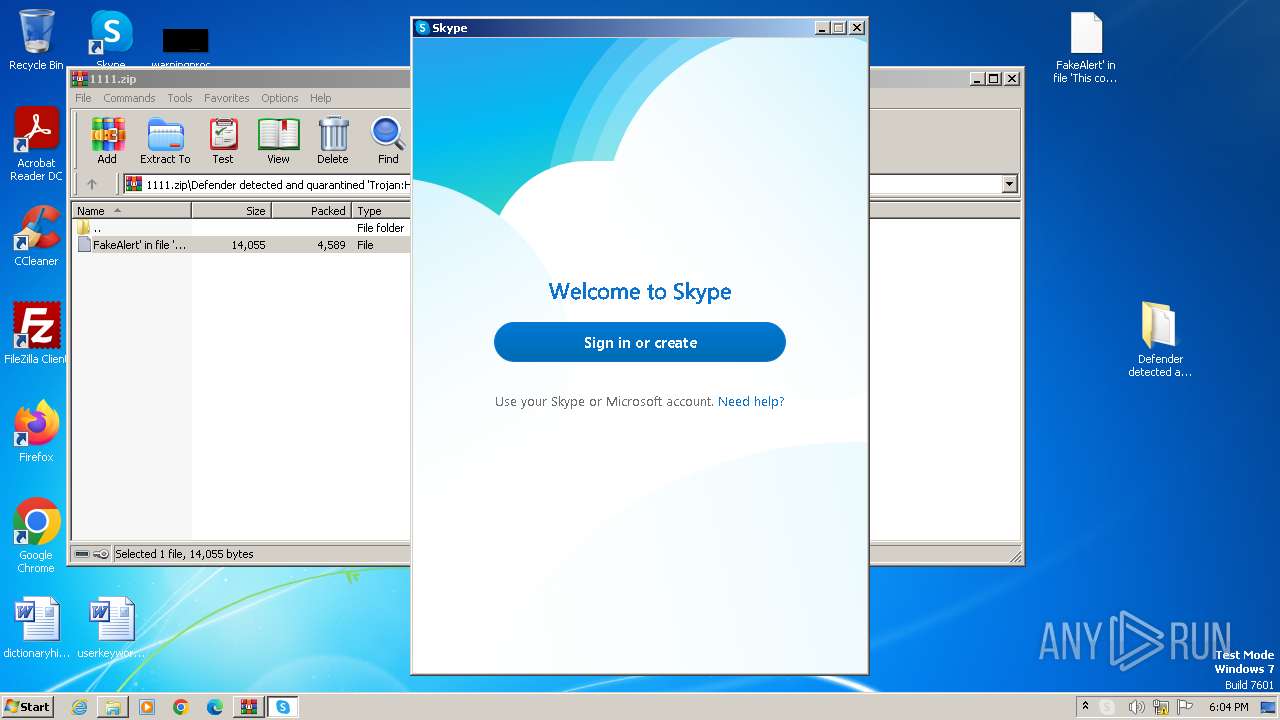This screenshot has height=720, width=1280.
Task: Open Acrobat Reader DC desktop icon
Action: coord(36,145)
